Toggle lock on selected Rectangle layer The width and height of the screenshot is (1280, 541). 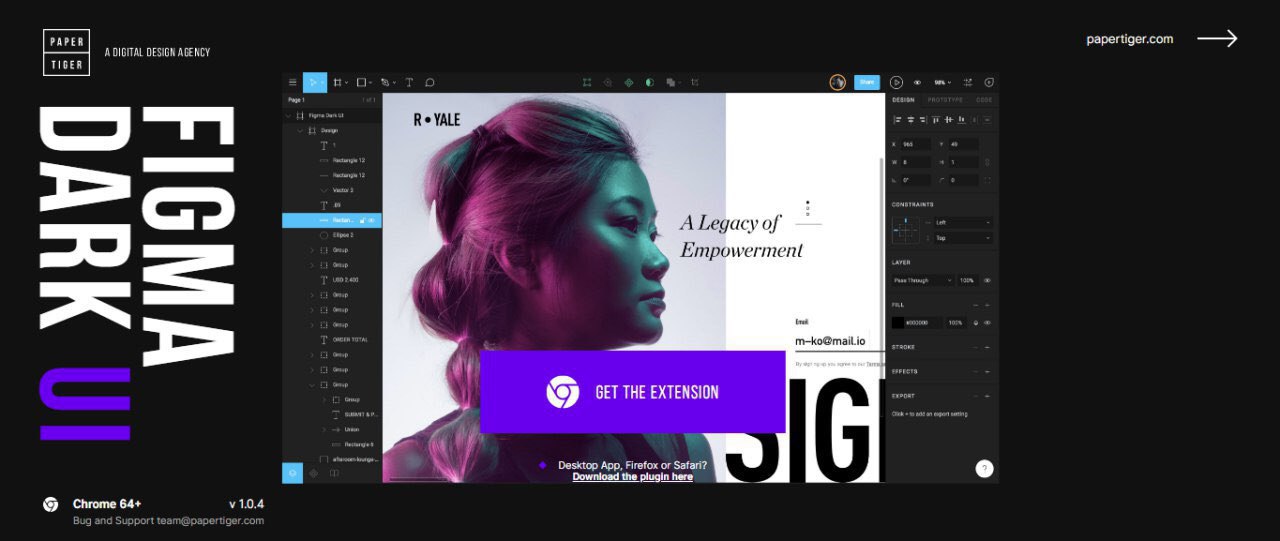coord(362,220)
